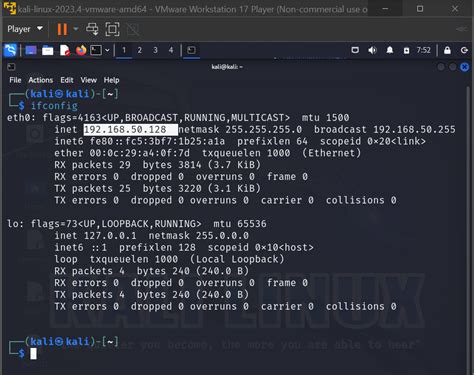Select the terminal window taskbar button
474x375 pixels.
pyautogui.click(x=191, y=50)
